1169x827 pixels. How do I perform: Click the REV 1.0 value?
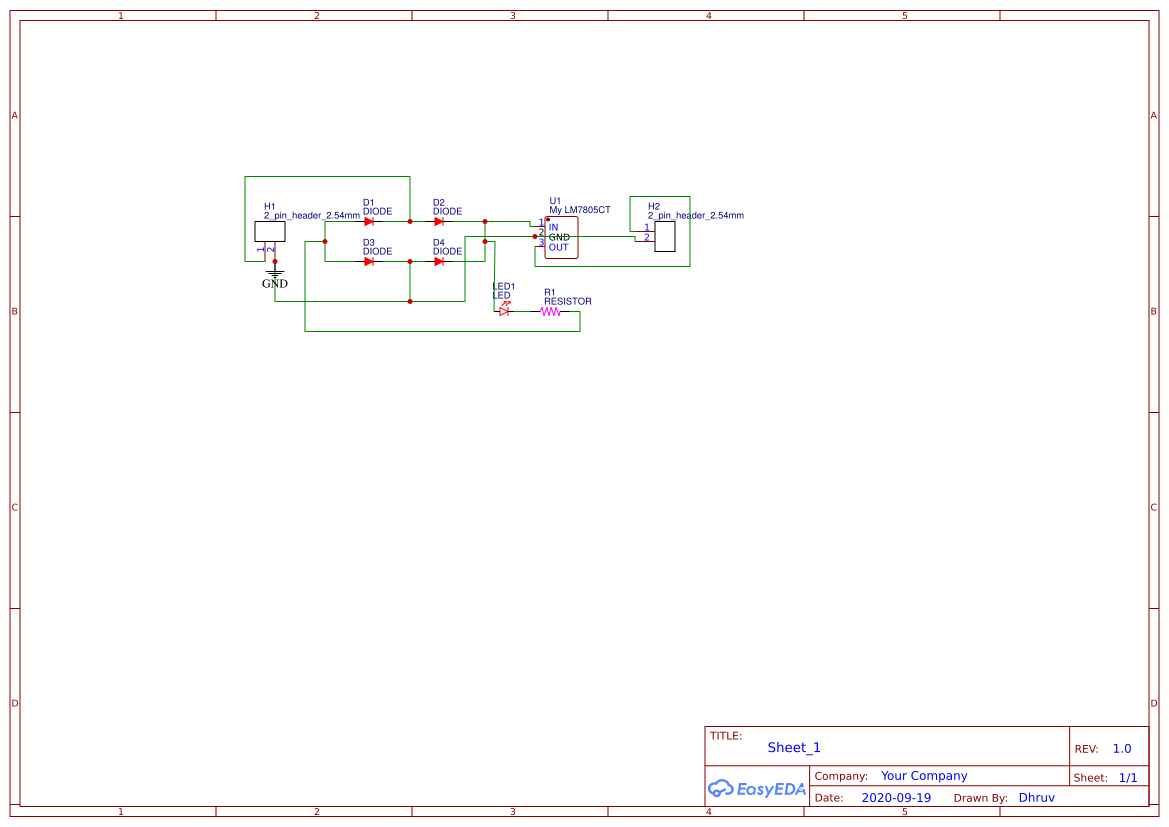(1120, 748)
